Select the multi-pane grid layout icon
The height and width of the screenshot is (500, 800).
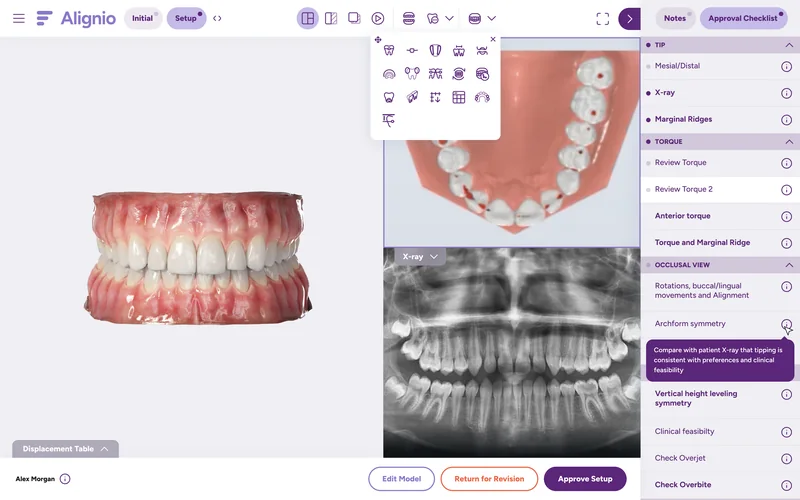[x=308, y=18]
